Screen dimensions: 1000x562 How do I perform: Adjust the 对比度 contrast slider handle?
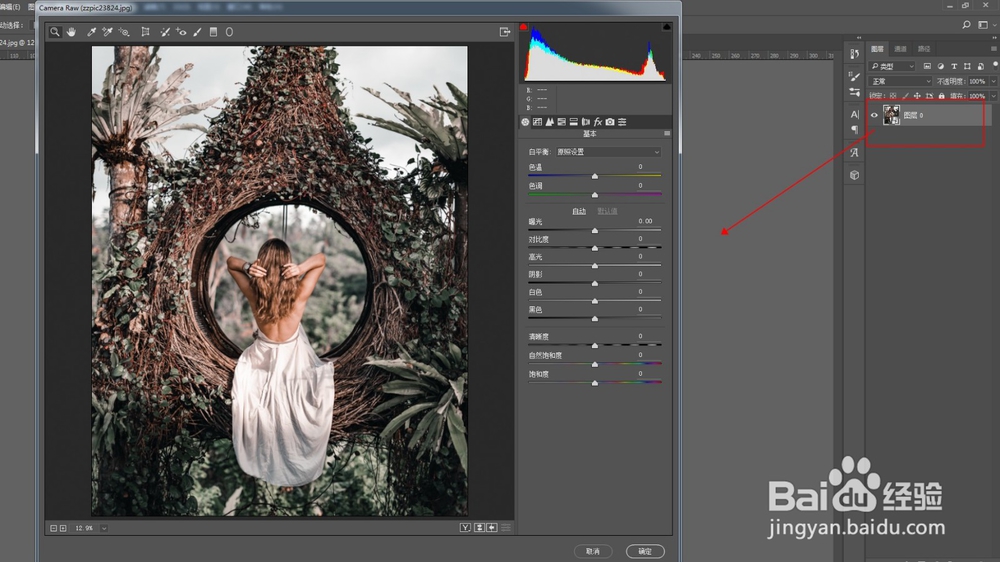pos(594,248)
